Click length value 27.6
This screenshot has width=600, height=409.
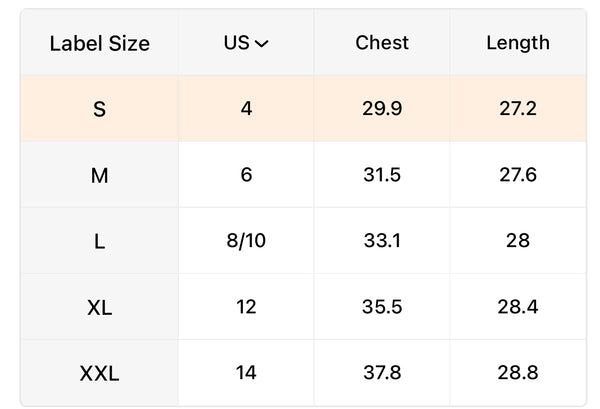click(518, 175)
